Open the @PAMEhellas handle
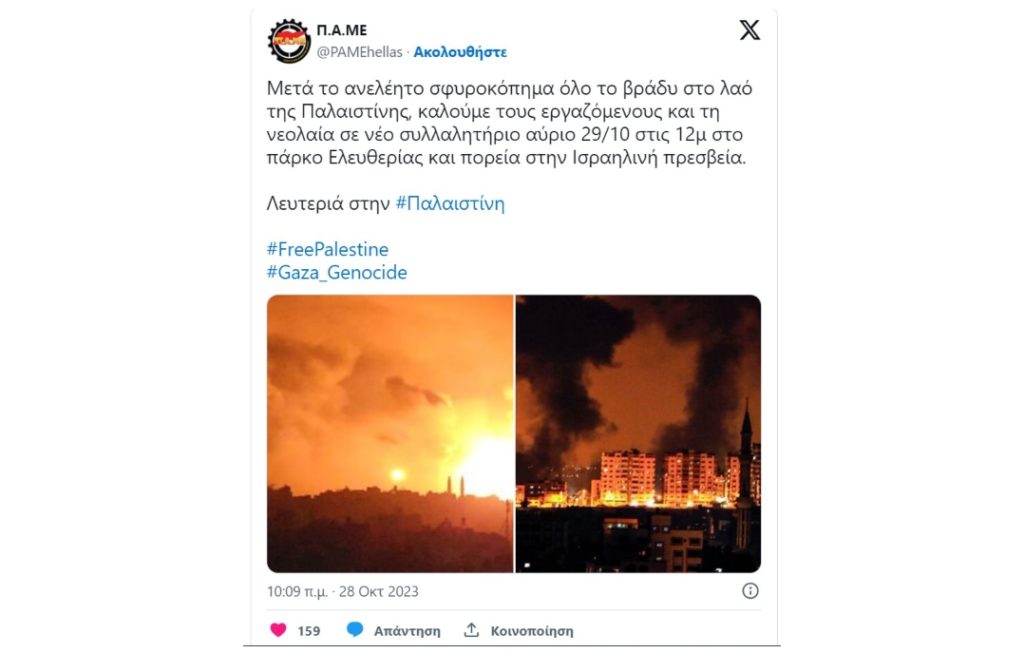The width and height of the screenshot is (1024, 653). [359, 52]
